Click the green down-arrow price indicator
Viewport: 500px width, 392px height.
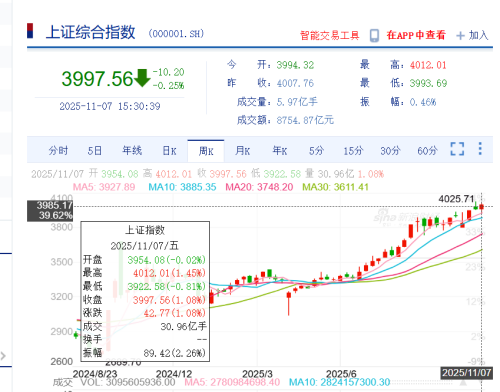pyautogui.click(x=142, y=78)
